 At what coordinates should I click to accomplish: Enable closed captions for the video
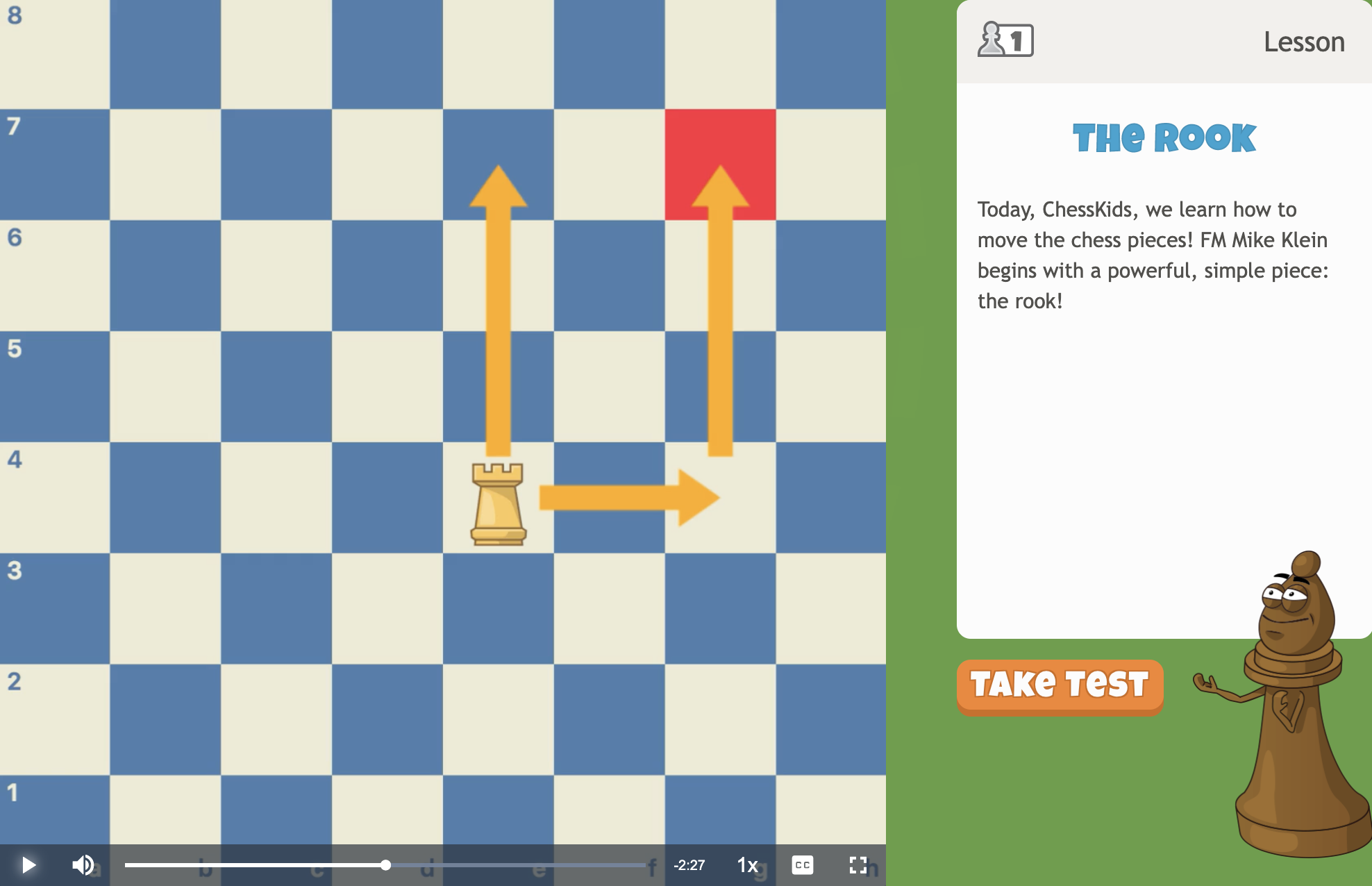tap(803, 865)
